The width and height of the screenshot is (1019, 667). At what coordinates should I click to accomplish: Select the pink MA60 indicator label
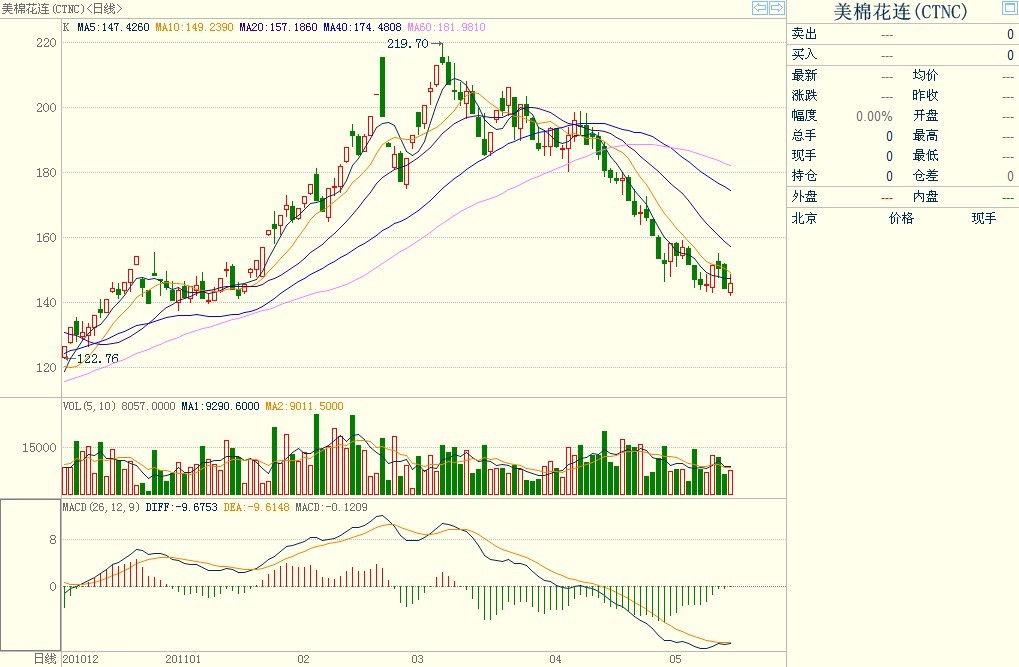pos(445,28)
